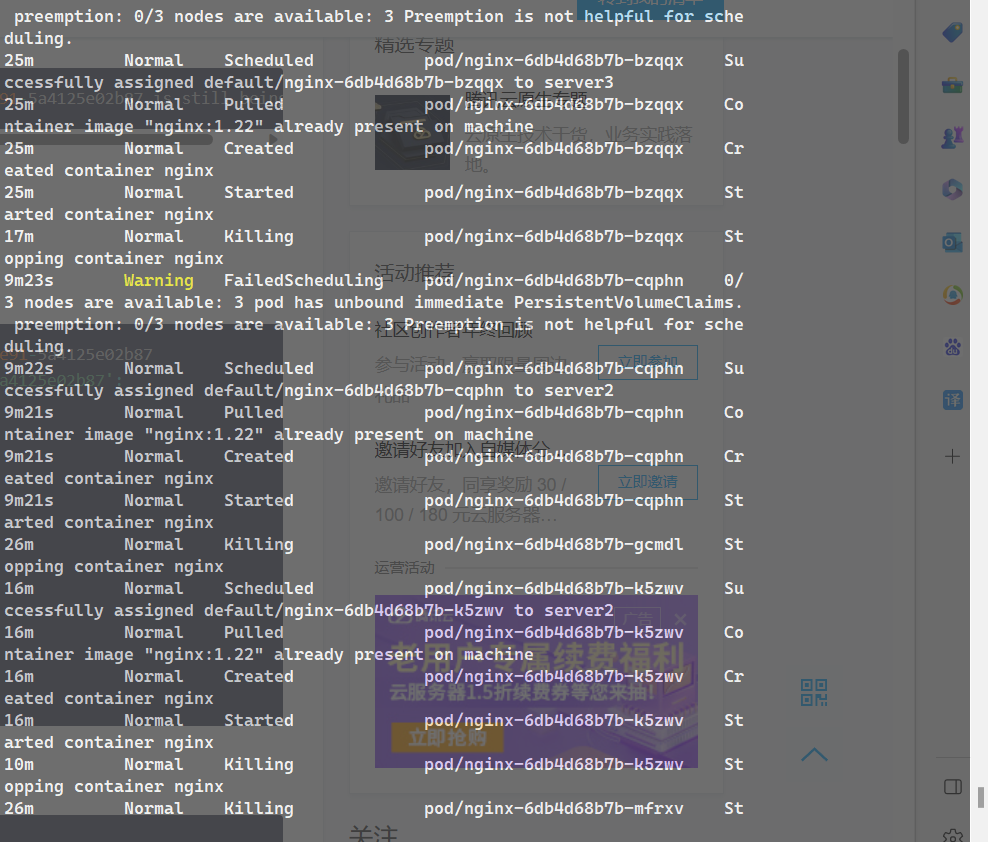The image size is (988, 842).
Task: Toggle the sidebar panel layout icon
Action: (953, 787)
